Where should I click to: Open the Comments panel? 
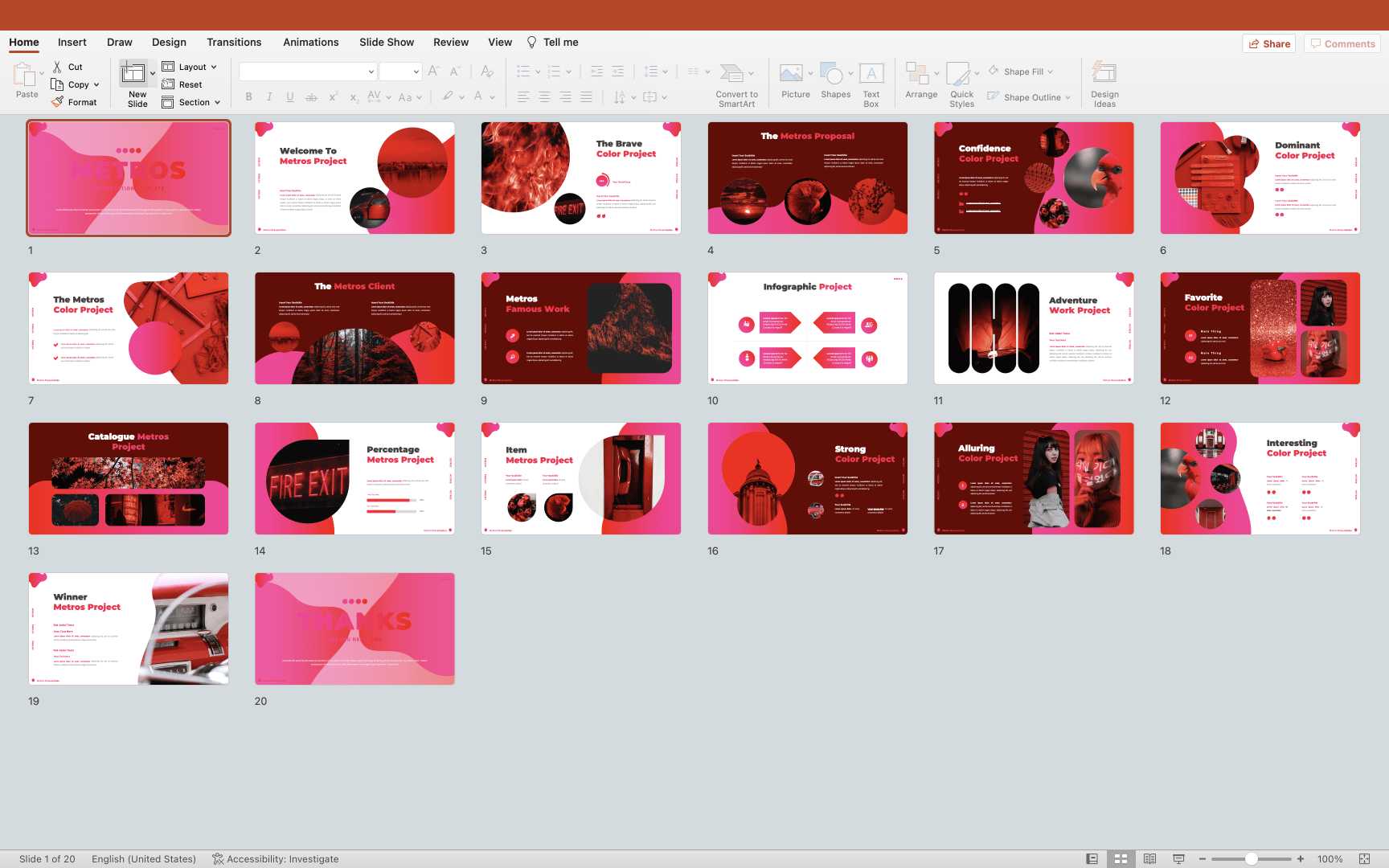click(1342, 43)
